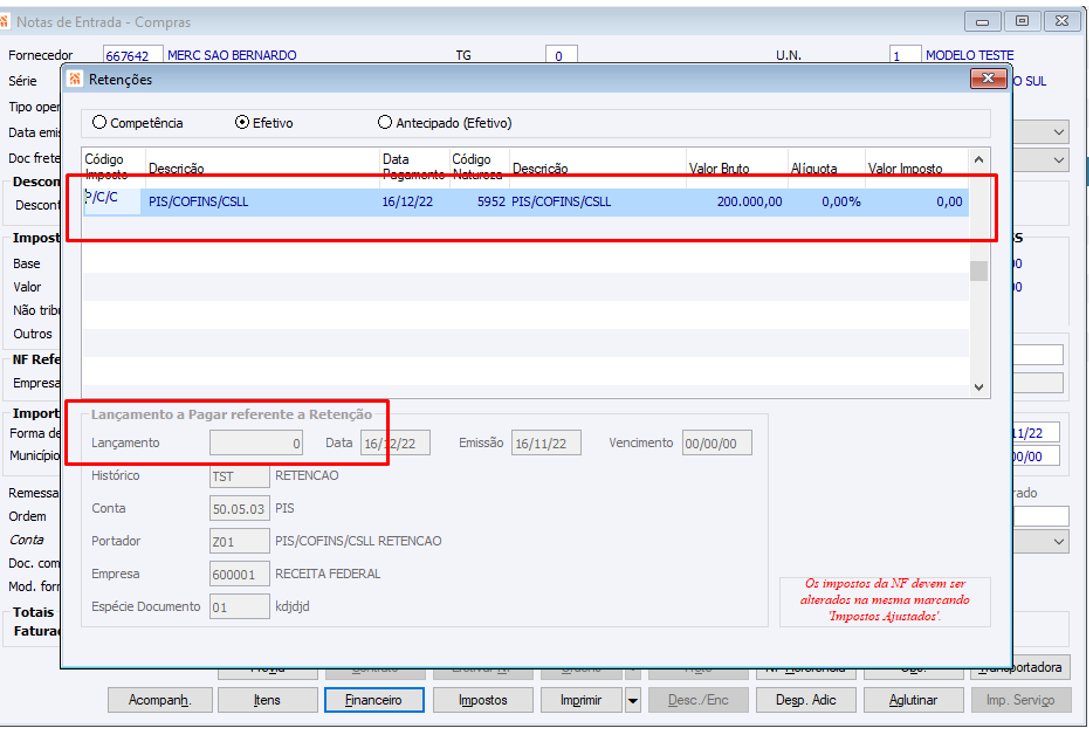The image size is (1089, 729).
Task: Click the Aglutinar button
Action: point(913,700)
